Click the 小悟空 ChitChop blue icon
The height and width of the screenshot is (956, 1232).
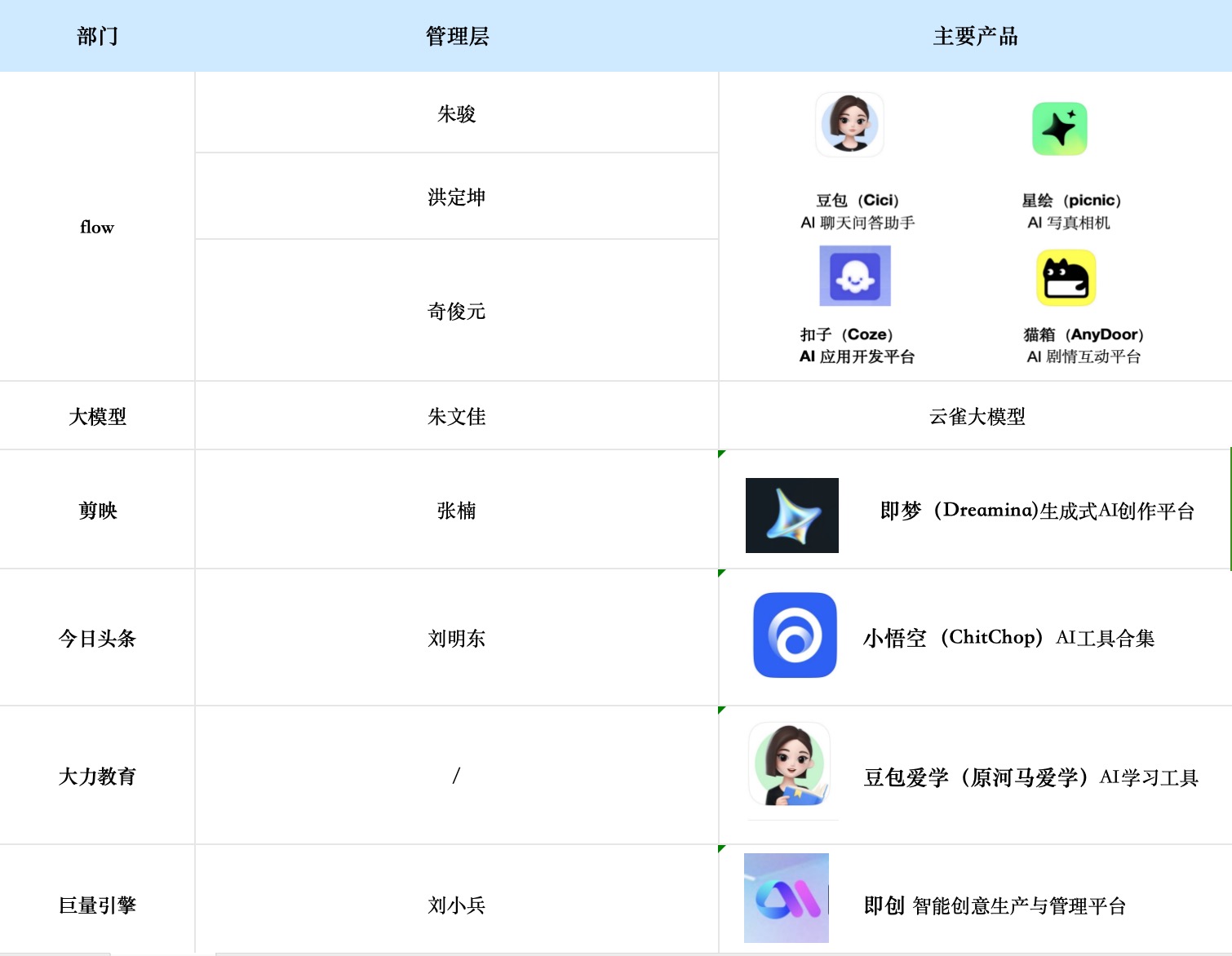point(795,635)
